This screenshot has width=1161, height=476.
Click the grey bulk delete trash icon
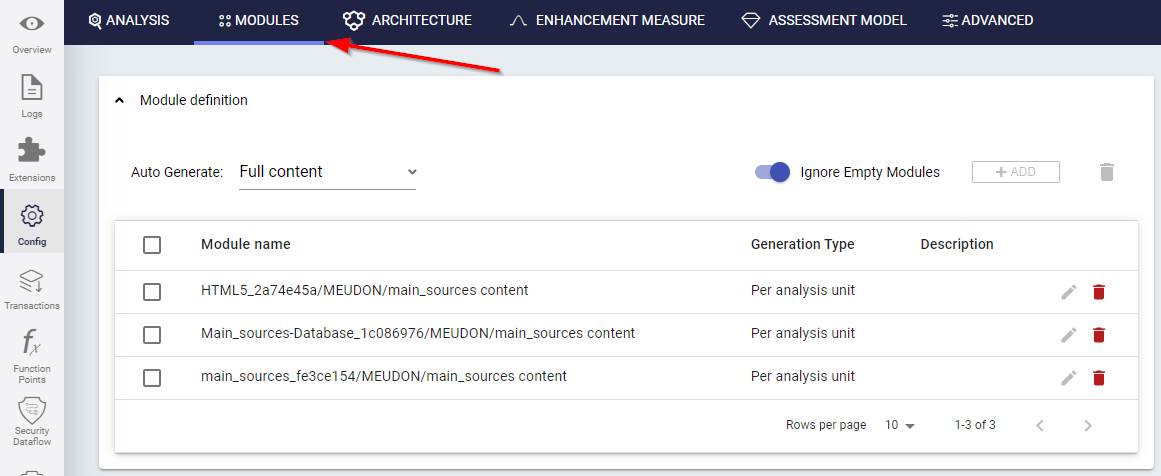coord(1106,172)
